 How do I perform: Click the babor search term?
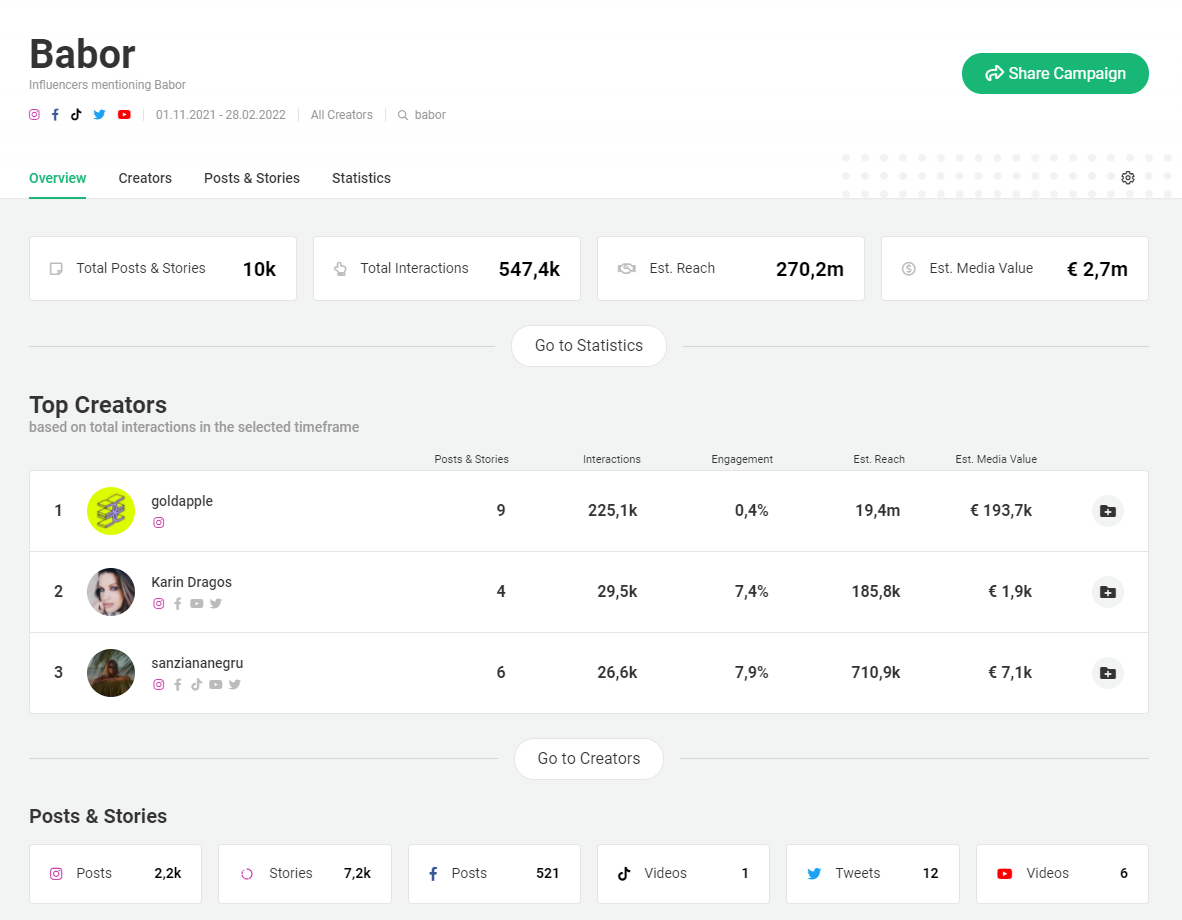tap(430, 115)
